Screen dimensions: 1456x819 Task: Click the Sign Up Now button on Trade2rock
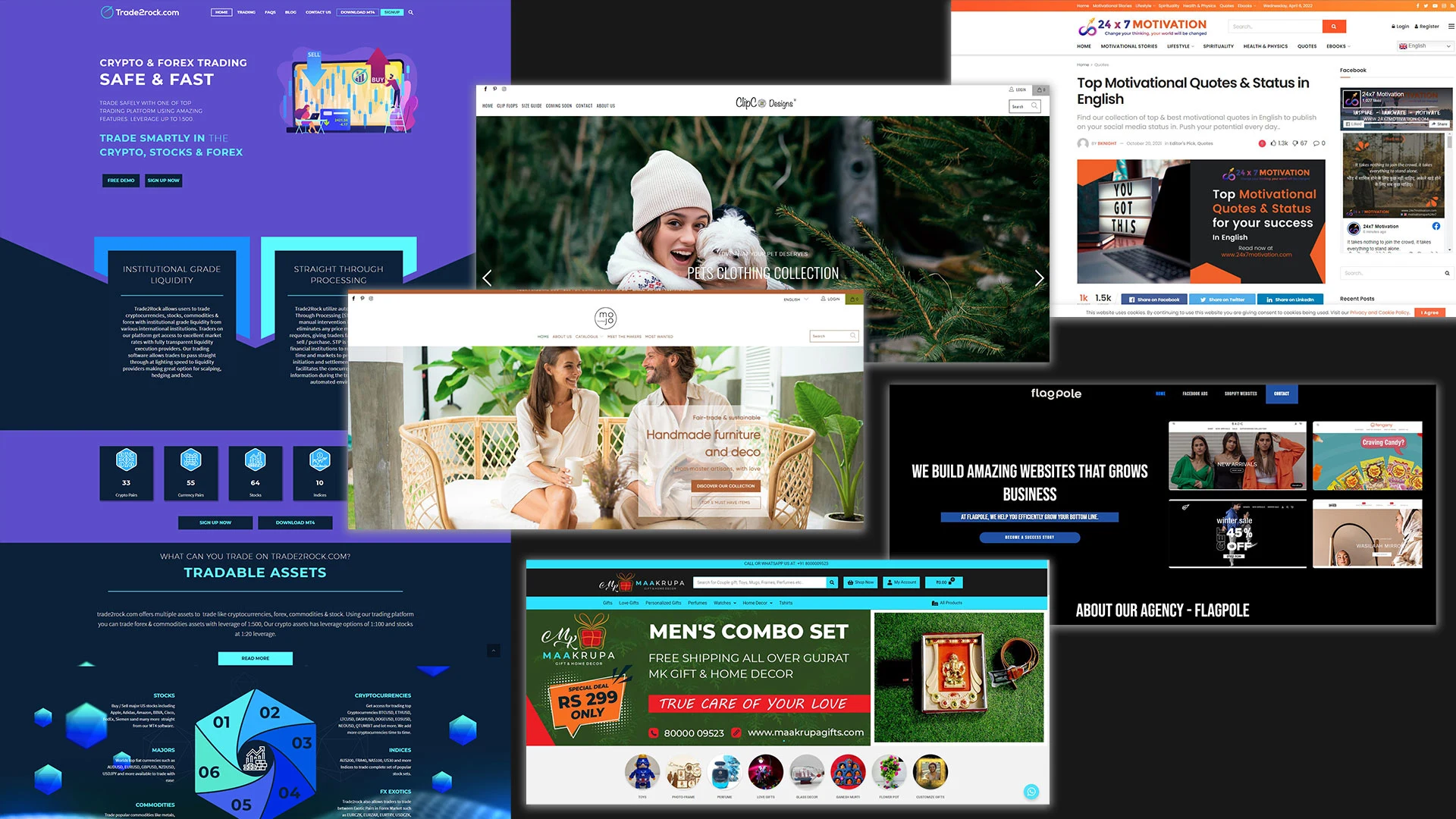163,180
